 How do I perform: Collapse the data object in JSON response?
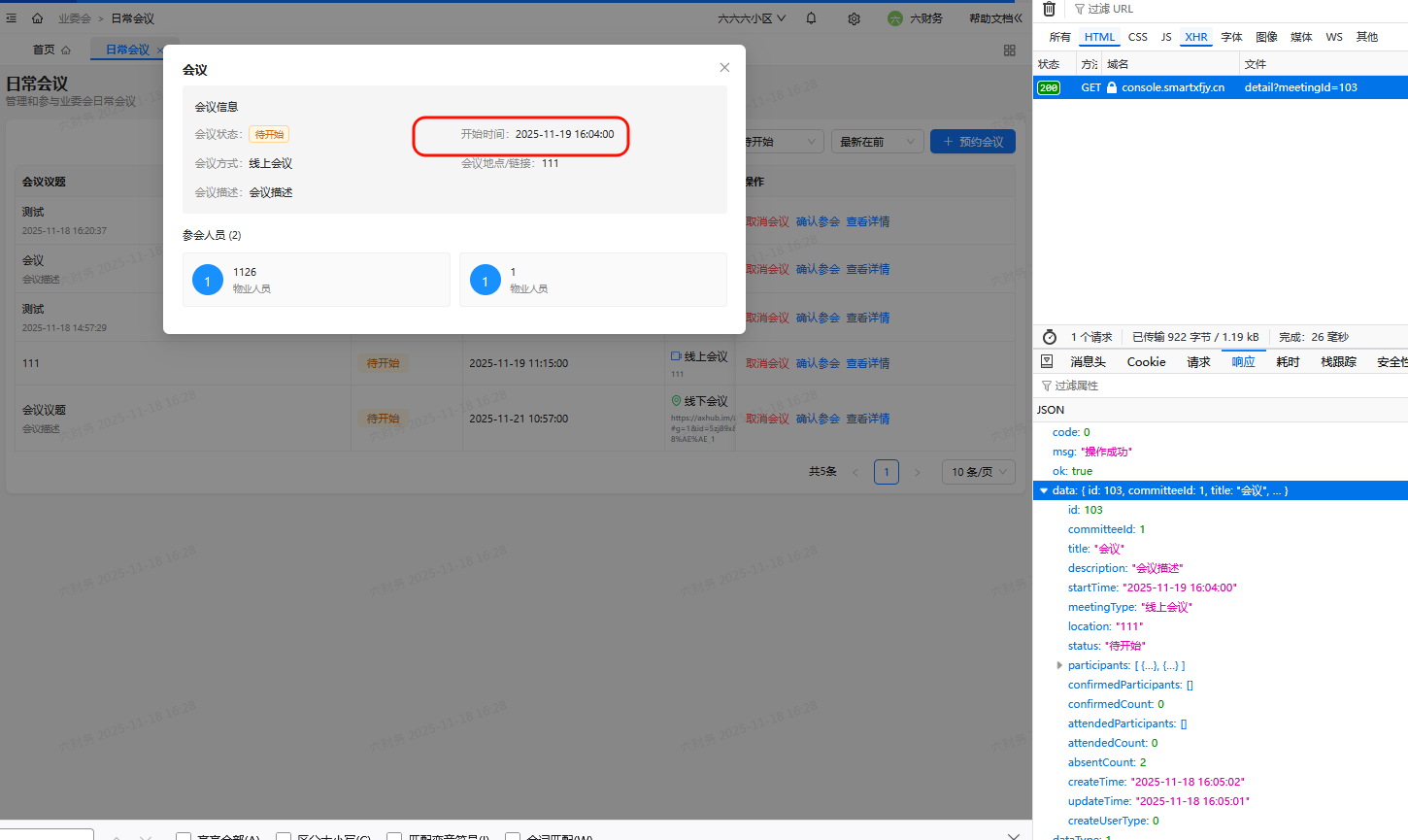point(1044,490)
